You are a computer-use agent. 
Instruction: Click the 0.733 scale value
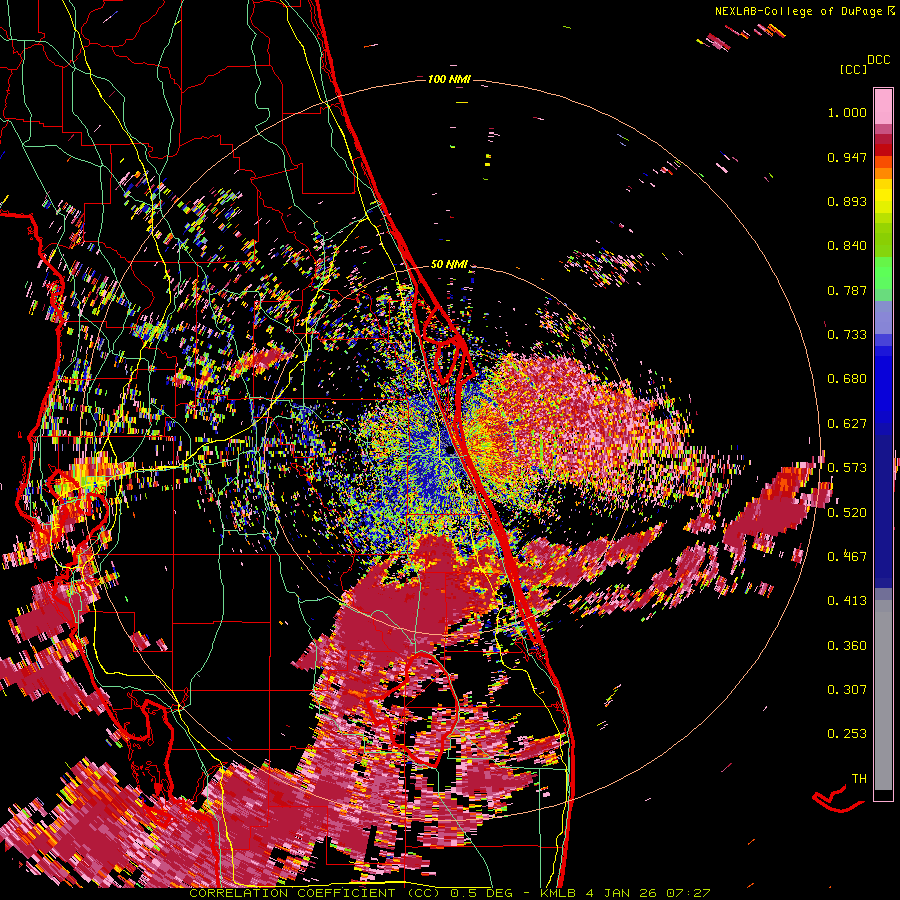point(847,335)
